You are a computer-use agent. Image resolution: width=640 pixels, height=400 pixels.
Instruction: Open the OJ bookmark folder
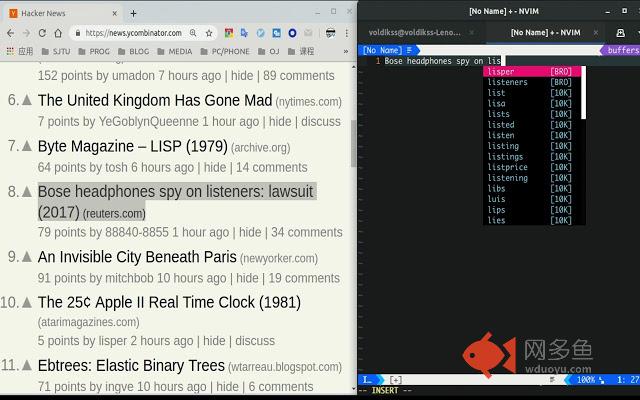click(x=269, y=51)
